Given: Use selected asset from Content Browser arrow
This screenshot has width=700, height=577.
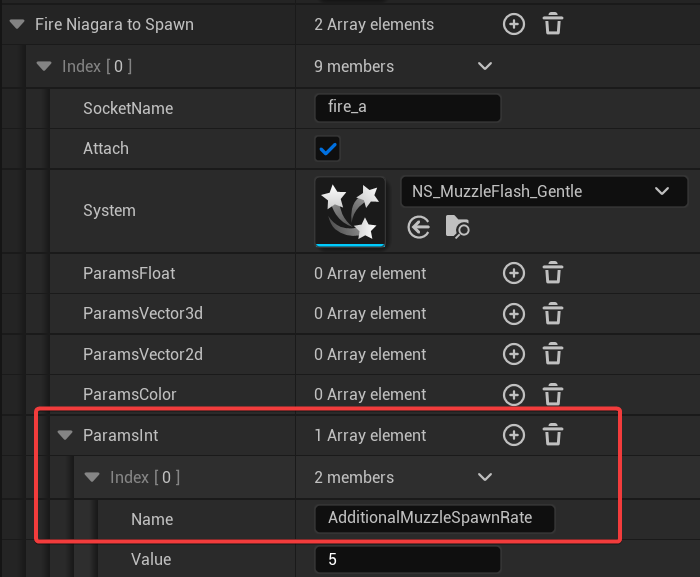Looking at the screenshot, I should [419, 228].
